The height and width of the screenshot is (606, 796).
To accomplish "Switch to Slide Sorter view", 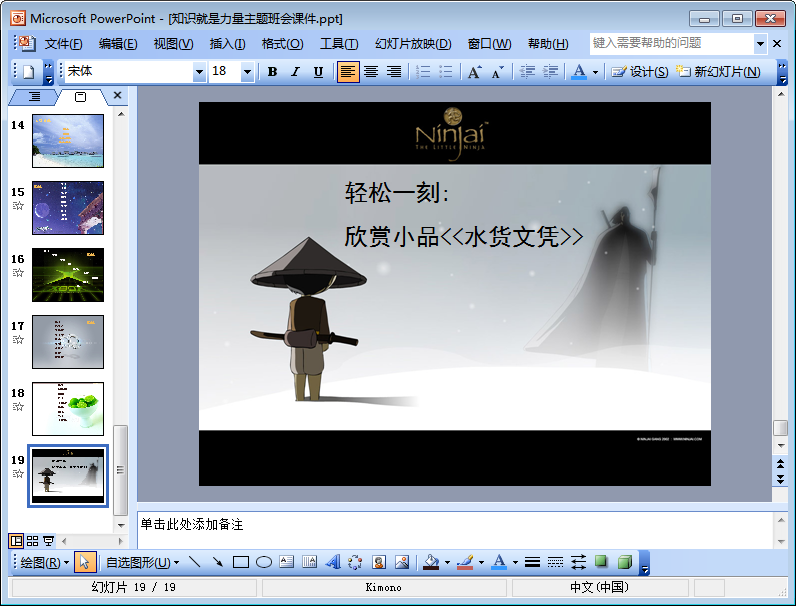I will click(x=32, y=541).
